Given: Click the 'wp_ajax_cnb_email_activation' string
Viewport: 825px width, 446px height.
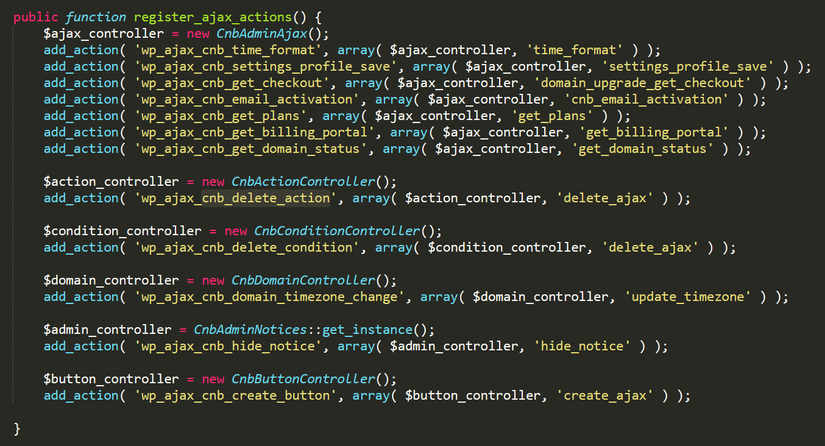Looking at the screenshot, I should [x=247, y=99].
